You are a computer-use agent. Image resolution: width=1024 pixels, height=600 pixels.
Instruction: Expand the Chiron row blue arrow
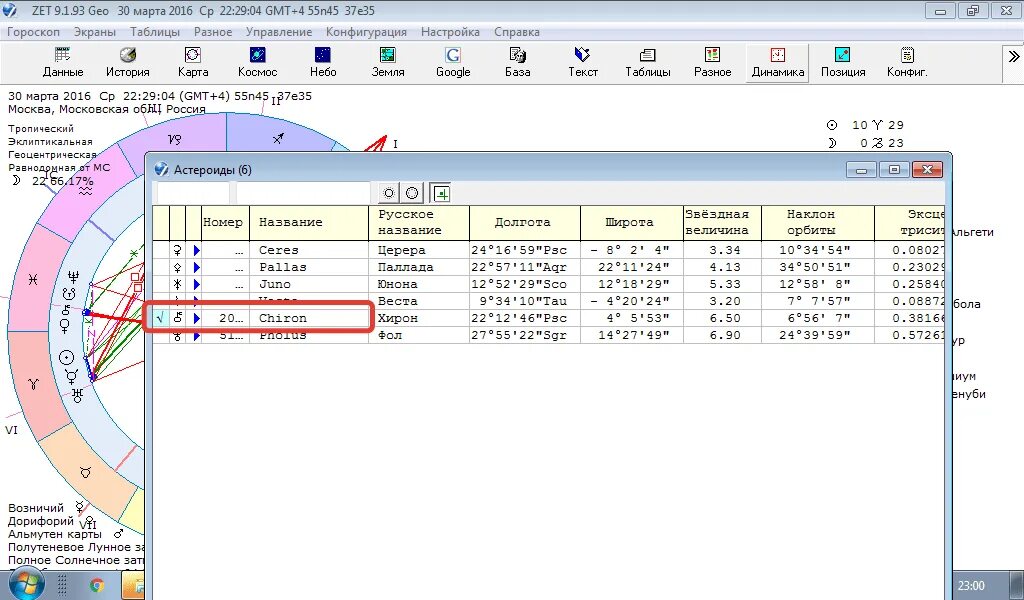[x=195, y=318]
